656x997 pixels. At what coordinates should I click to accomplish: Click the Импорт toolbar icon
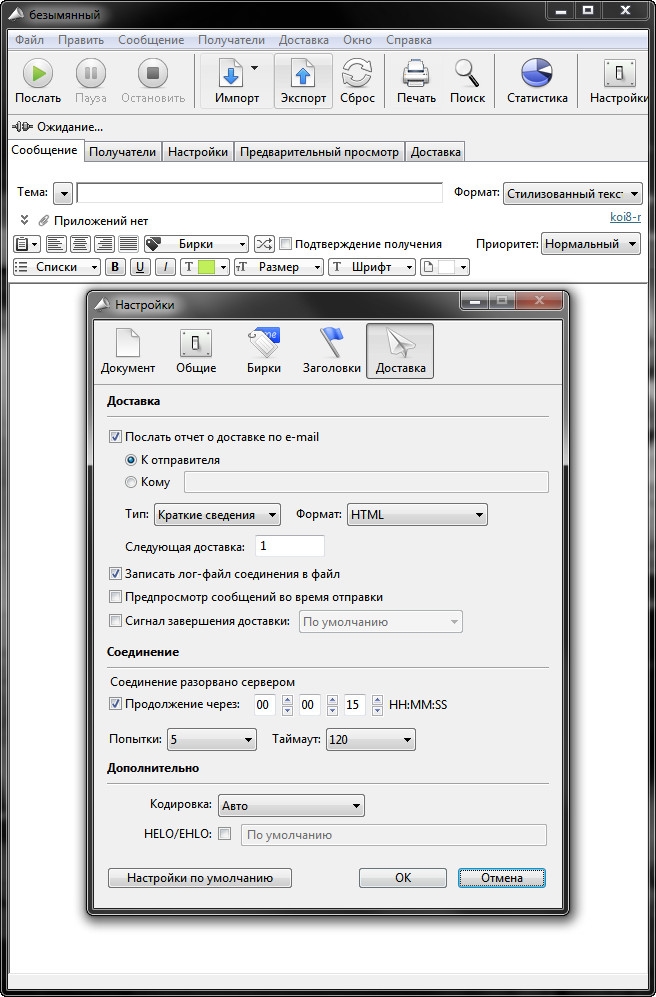pos(231,74)
